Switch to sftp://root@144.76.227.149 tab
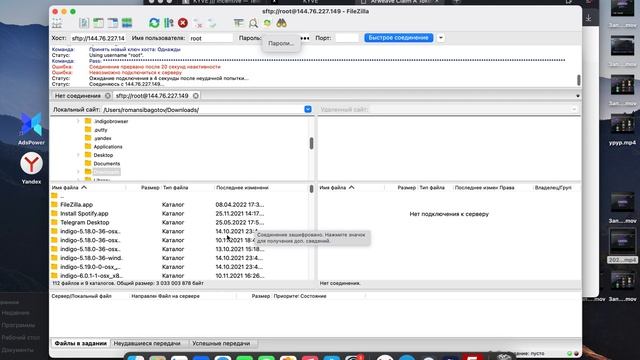 click(x=152, y=96)
